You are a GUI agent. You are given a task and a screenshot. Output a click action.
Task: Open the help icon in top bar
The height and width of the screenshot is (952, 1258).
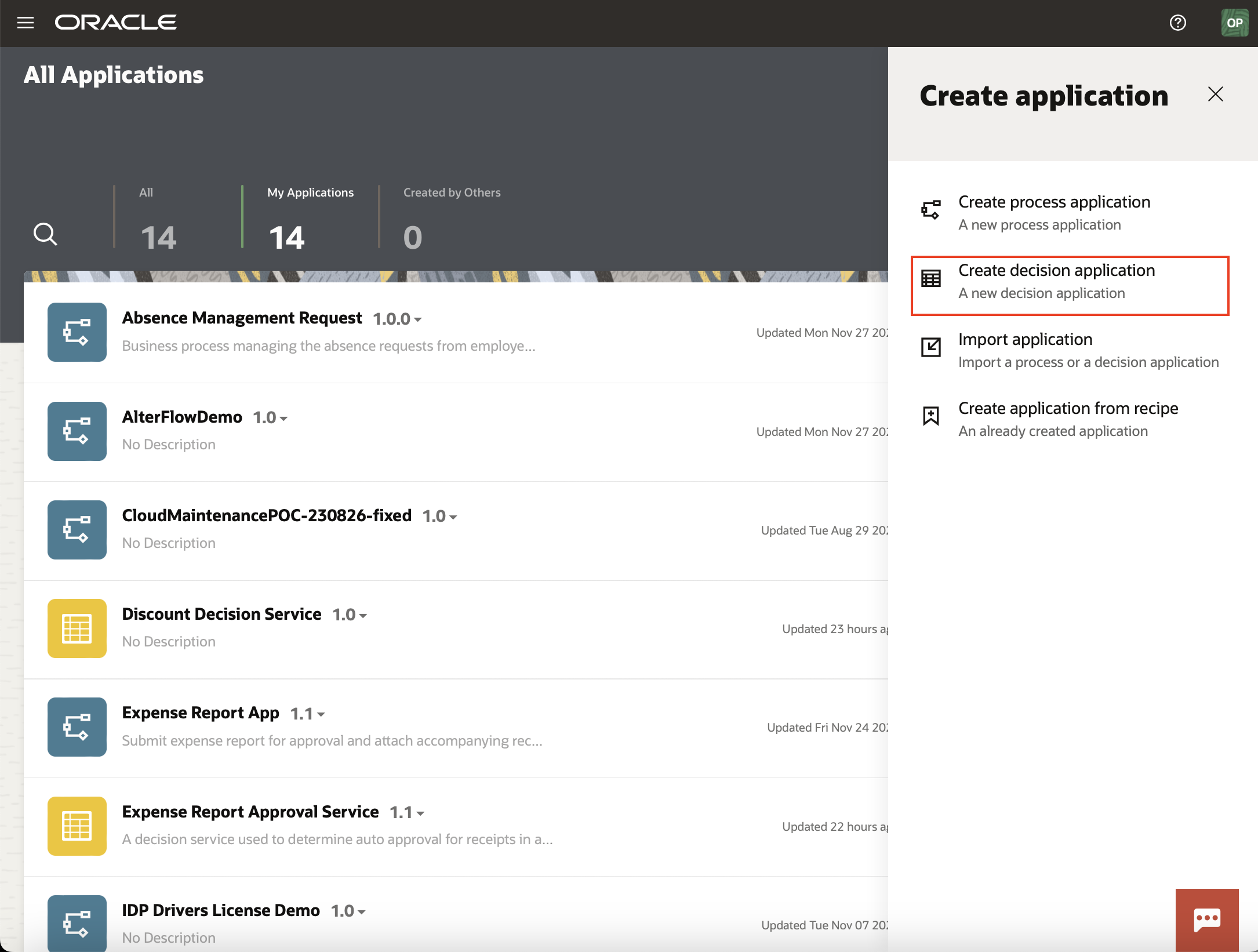1178,23
